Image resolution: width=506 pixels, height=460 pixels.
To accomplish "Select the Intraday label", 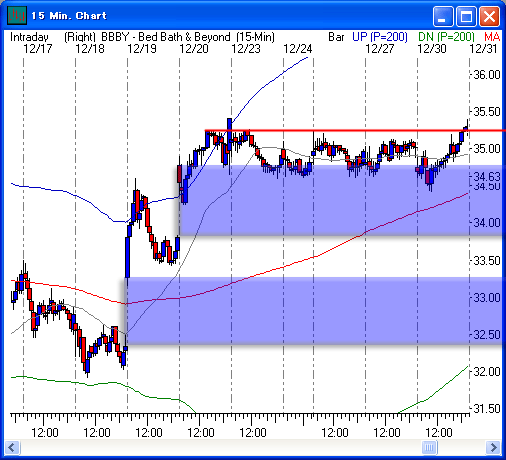I will 29,37.
